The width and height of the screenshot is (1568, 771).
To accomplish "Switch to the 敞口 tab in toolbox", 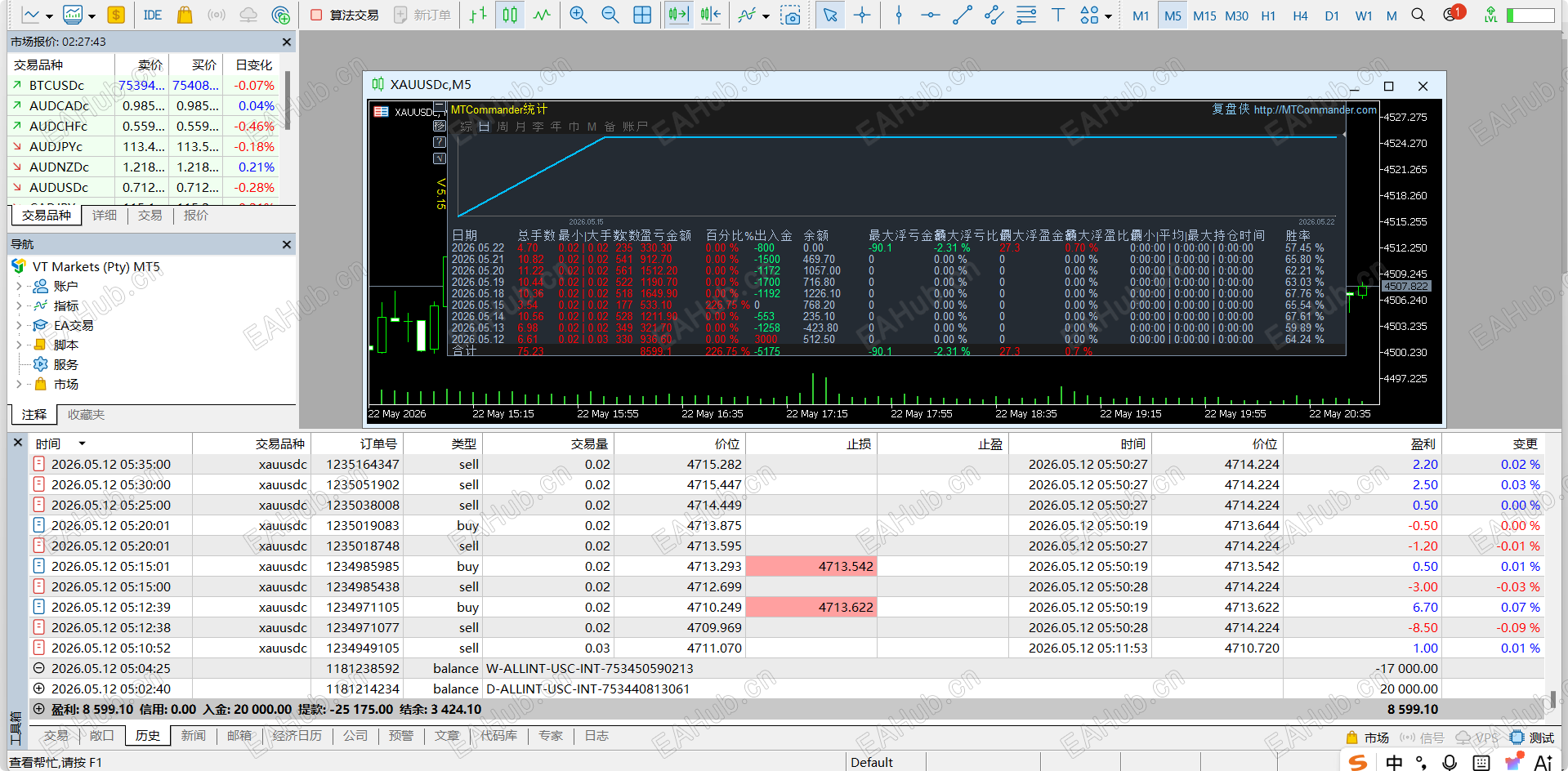I will (x=101, y=735).
